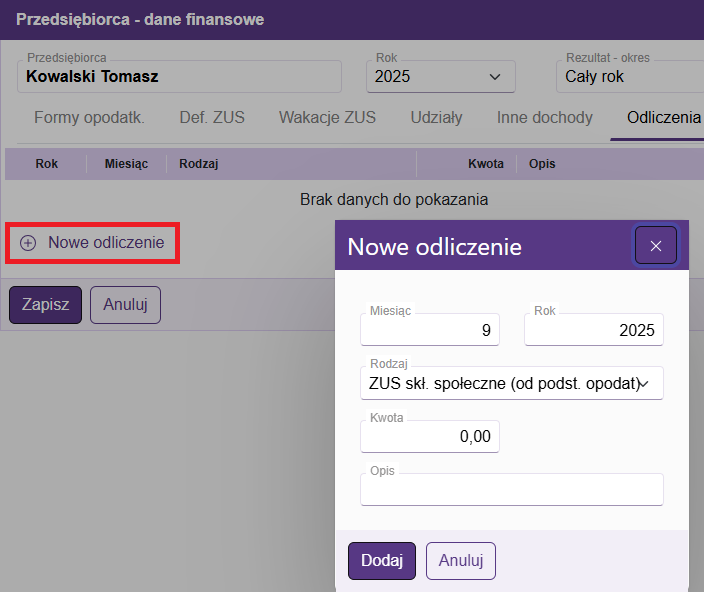Switch to Formy opodatk. tab
This screenshot has height=592, width=704.
pyautogui.click(x=89, y=118)
